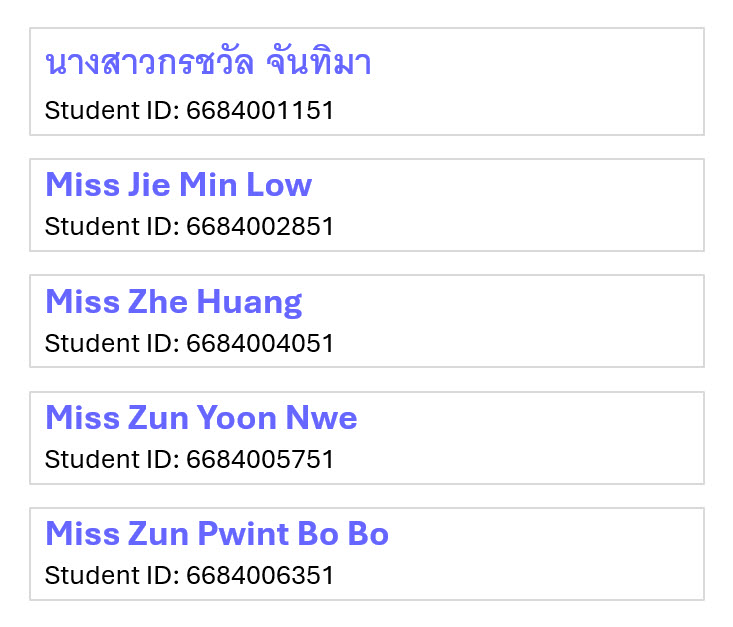Select the Miss Zun Yoon Nwe heading

(201, 417)
